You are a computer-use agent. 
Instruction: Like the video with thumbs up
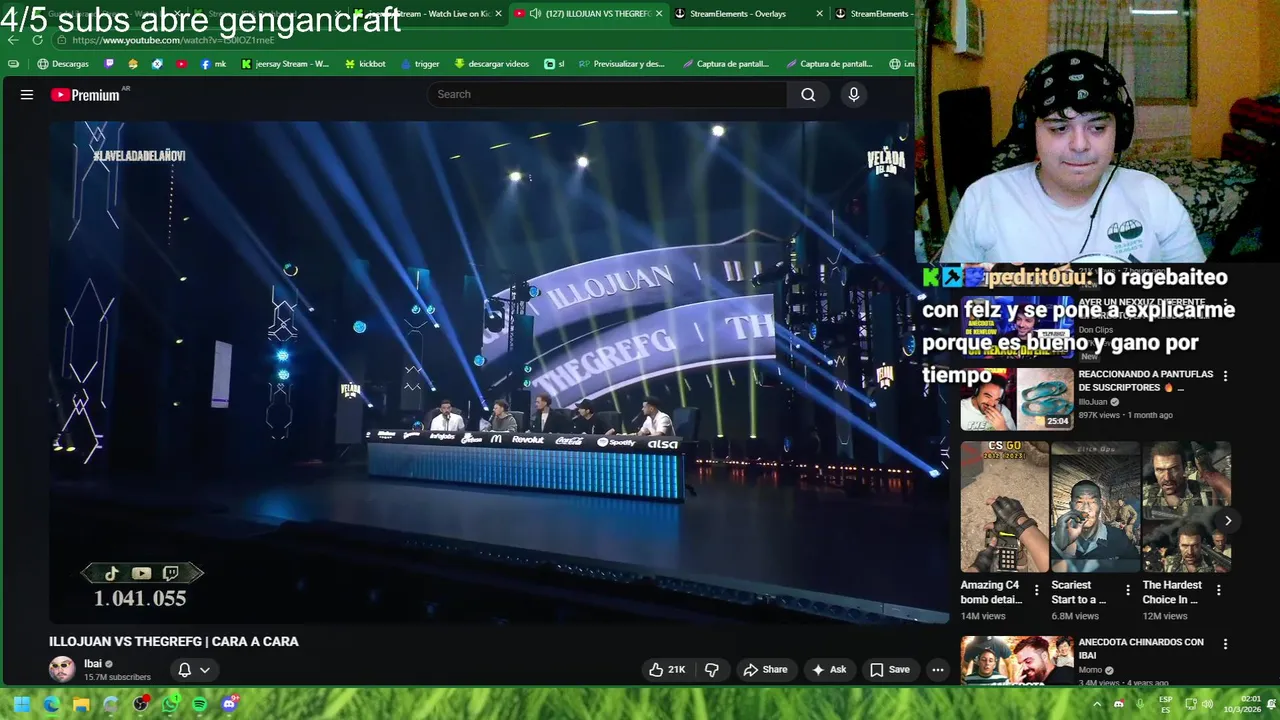tap(667, 670)
